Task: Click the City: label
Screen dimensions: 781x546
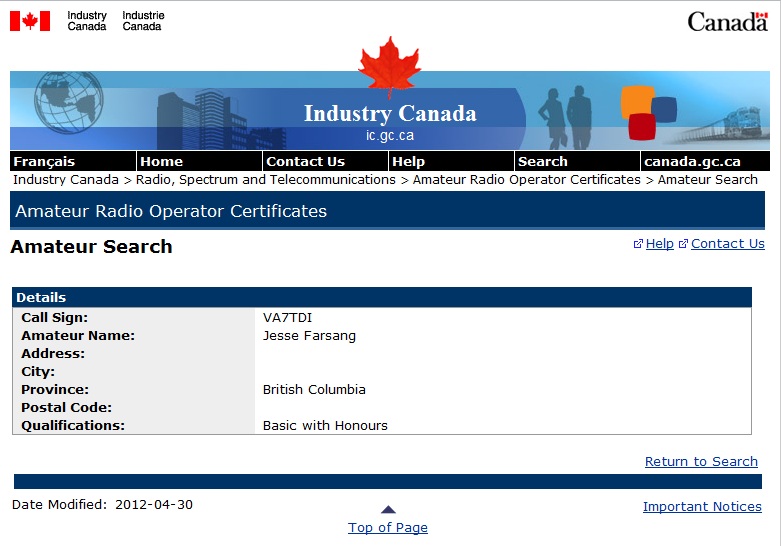Action: point(38,372)
